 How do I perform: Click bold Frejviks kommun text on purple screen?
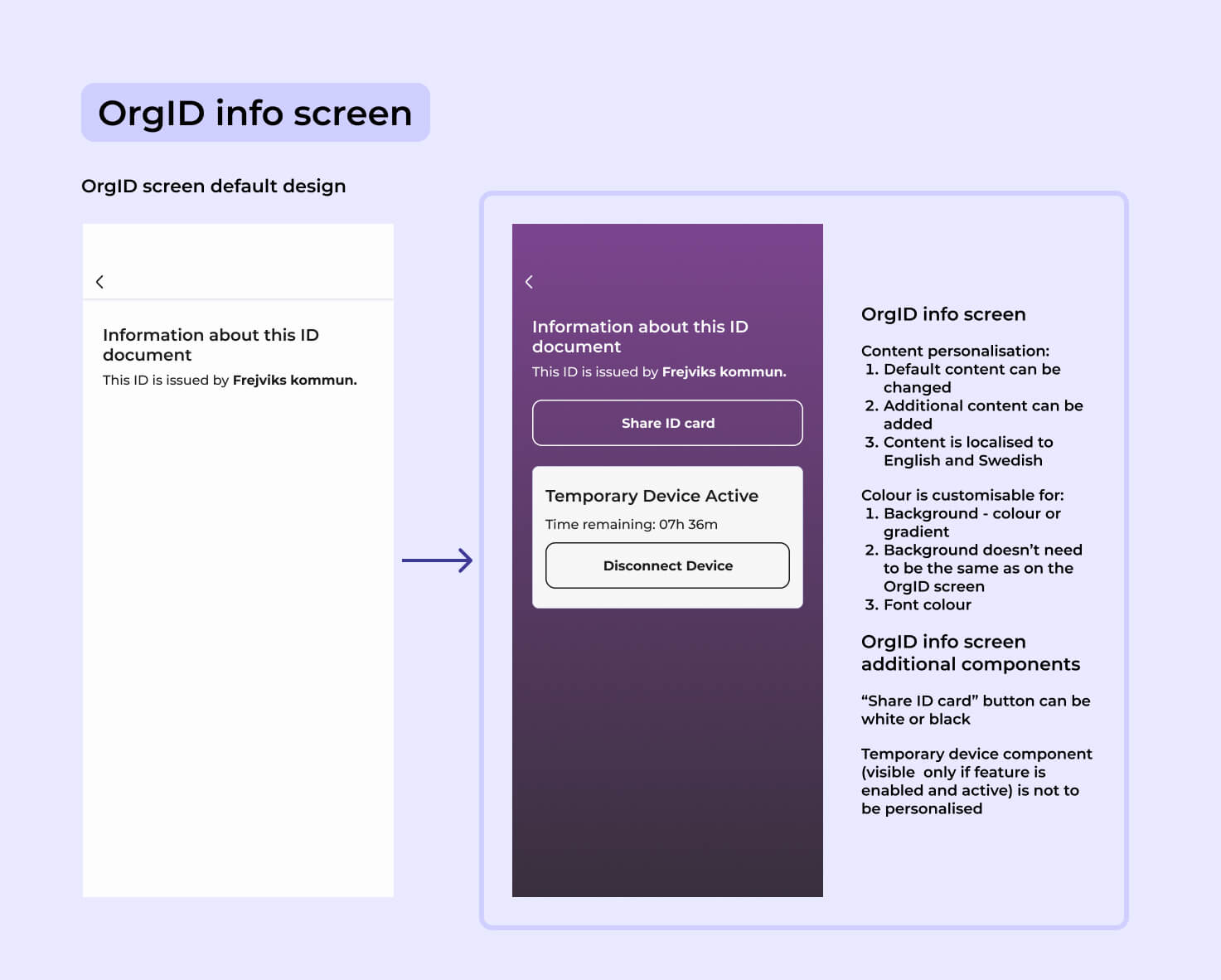point(724,371)
